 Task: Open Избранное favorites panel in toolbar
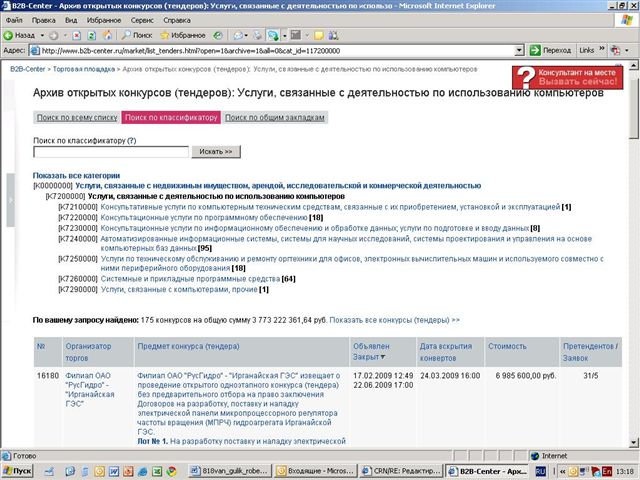[183, 36]
